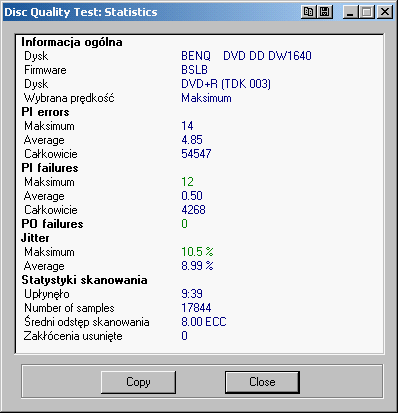Click the save floppy disk icon
The image size is (398, 413).
coord(325,12)
